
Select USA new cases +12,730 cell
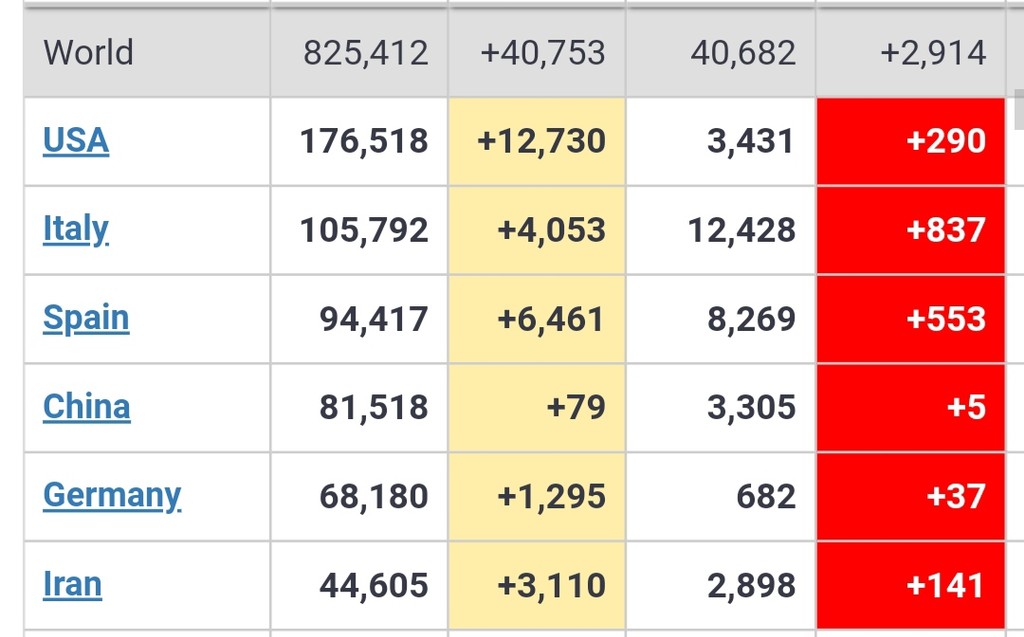541,141
